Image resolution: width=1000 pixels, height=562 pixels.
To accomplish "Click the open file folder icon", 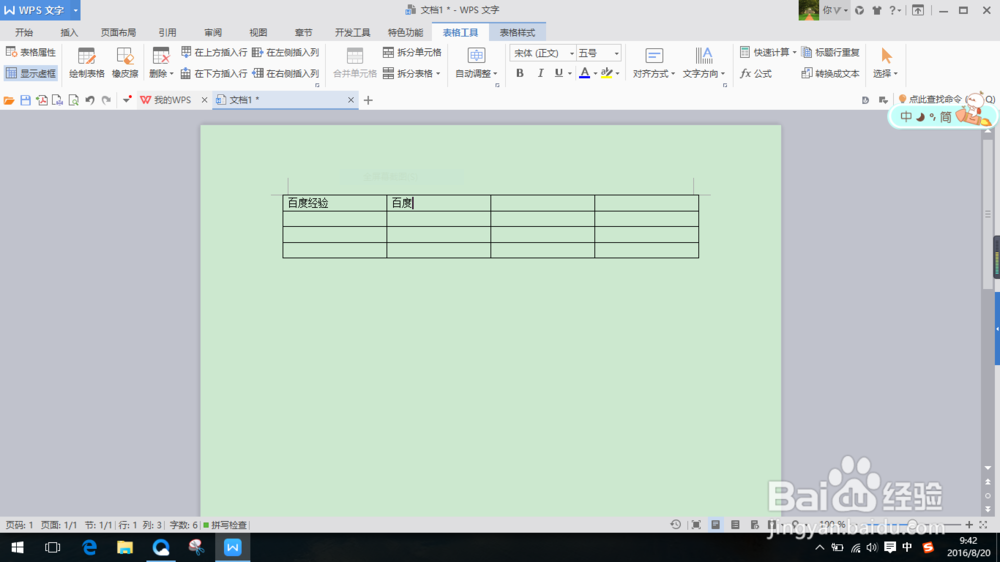I will pos(9,100).
